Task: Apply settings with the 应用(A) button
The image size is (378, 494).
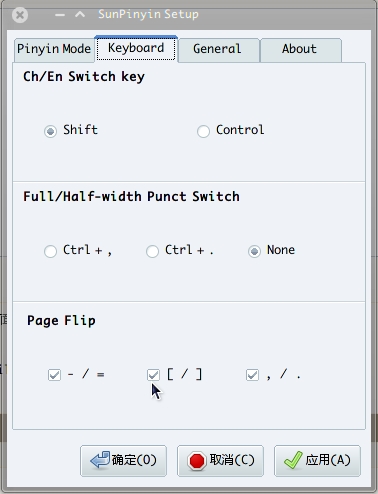Action: pyautogui.click(x=317, y=461)
